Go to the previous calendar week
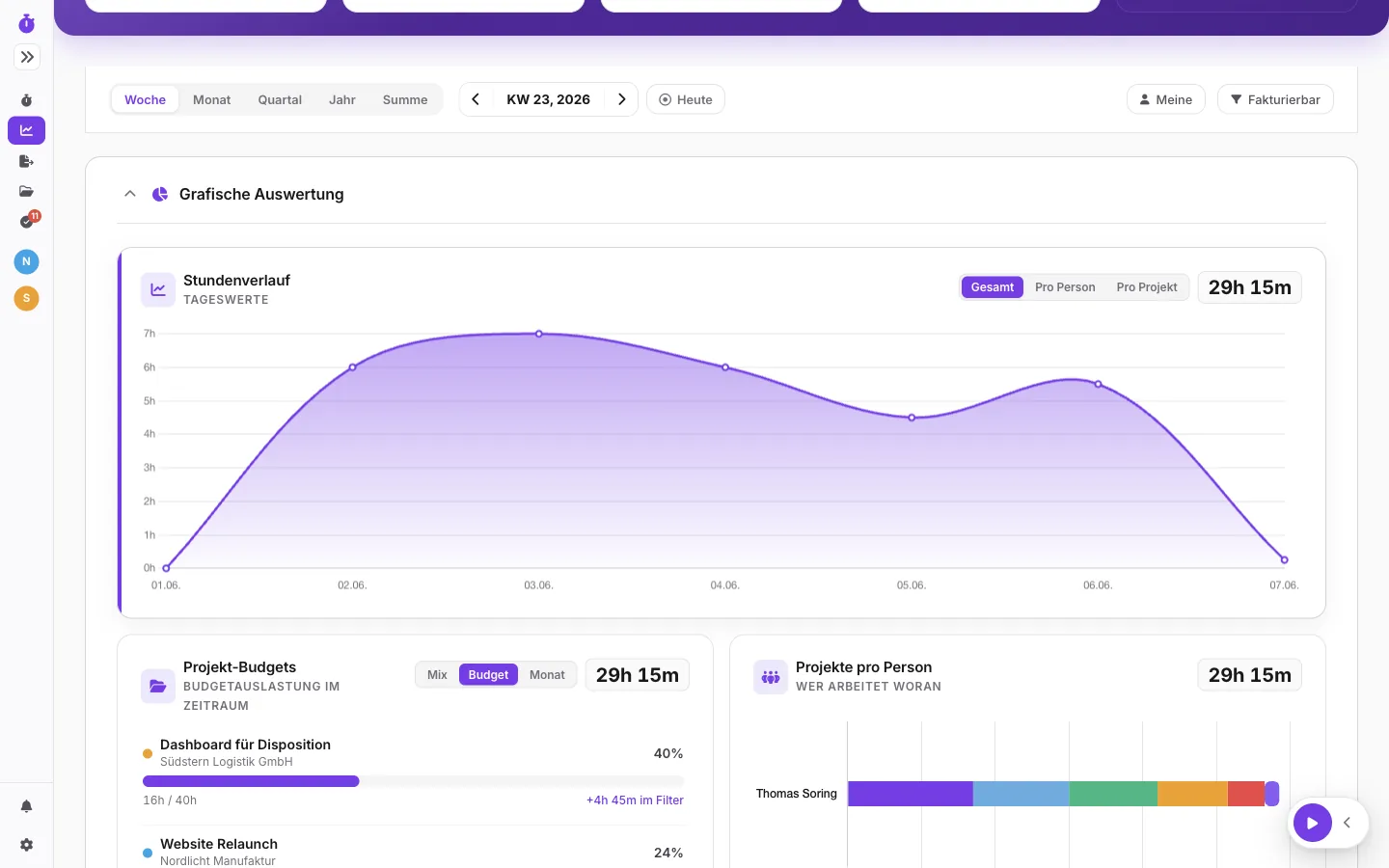 coord(476,99)
